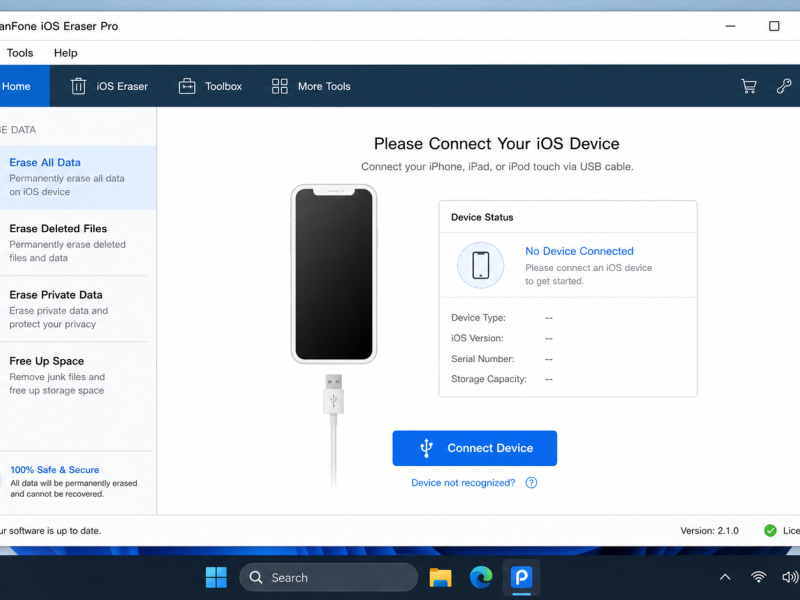Click the Connect Device button
The image size is (800, 600).
(474, 448)
